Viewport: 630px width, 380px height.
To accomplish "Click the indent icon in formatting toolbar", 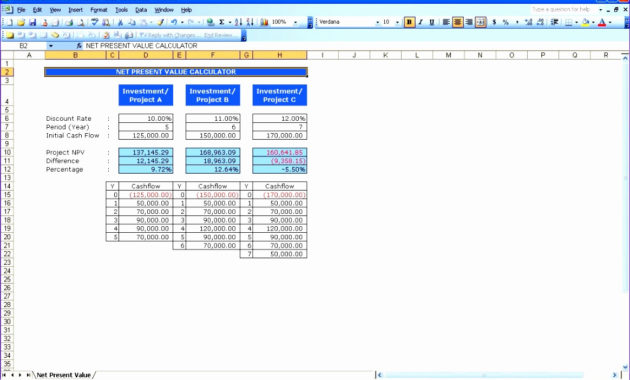I will click(x=554, y=22).
